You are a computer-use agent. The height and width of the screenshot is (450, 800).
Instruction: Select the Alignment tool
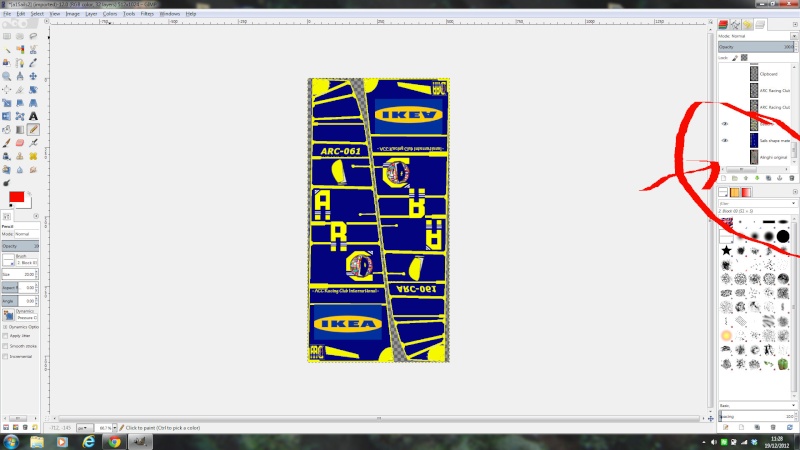click(x=7, y=90)
